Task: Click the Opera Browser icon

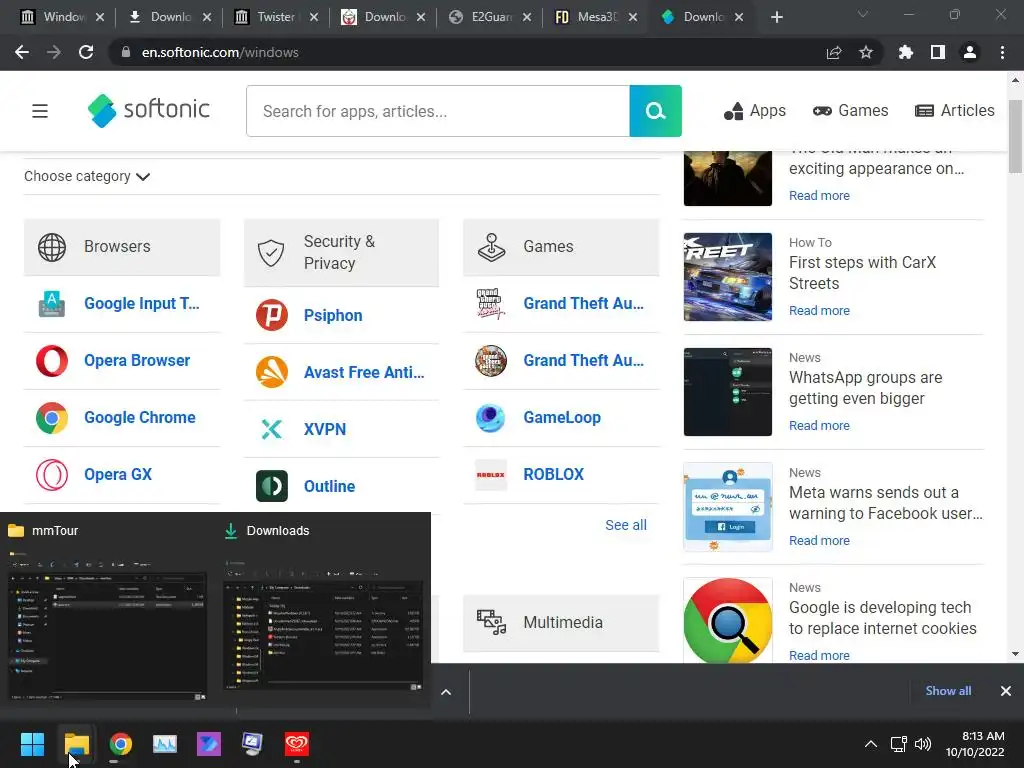Action: (52, 360)
